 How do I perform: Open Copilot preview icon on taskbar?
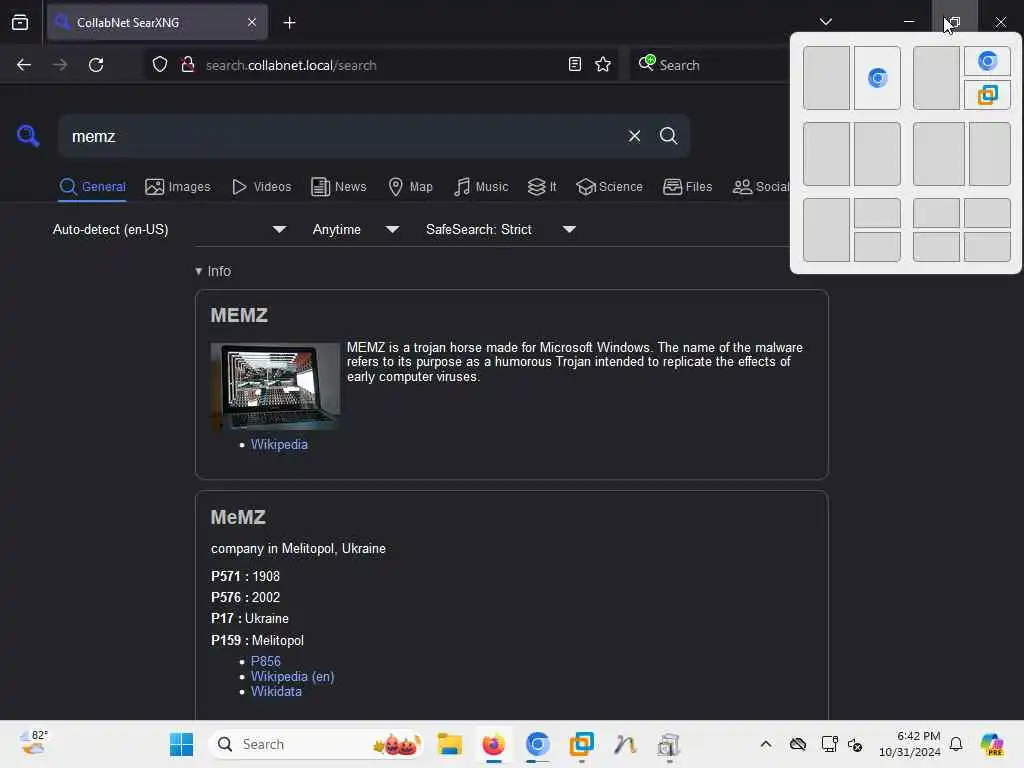pyautogui.click(x=992, y=744)
